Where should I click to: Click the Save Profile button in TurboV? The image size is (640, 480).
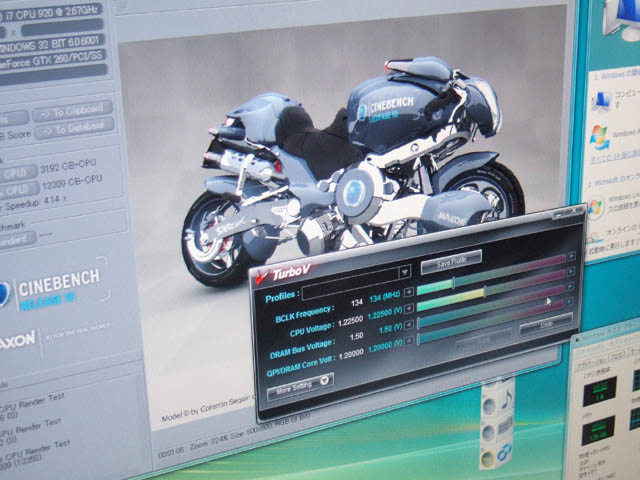click(x=451, y=261)
